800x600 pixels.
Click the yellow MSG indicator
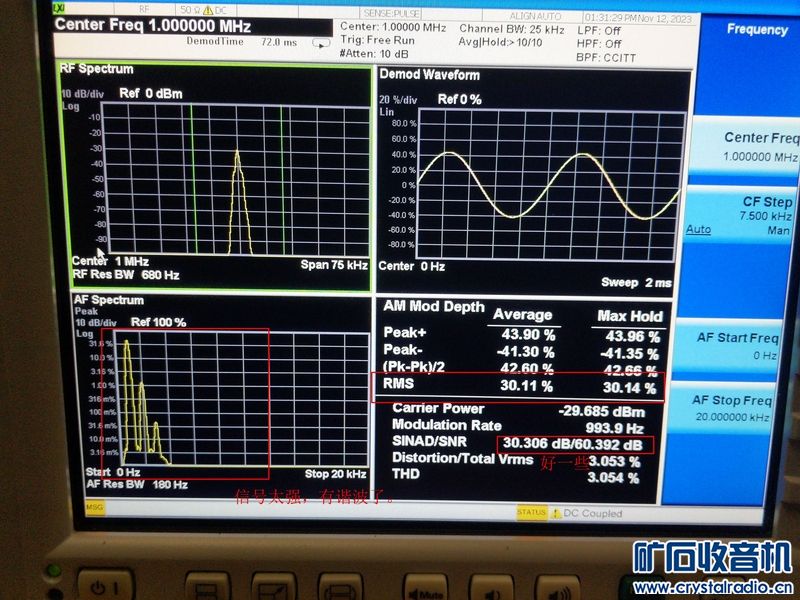point(94,507)
